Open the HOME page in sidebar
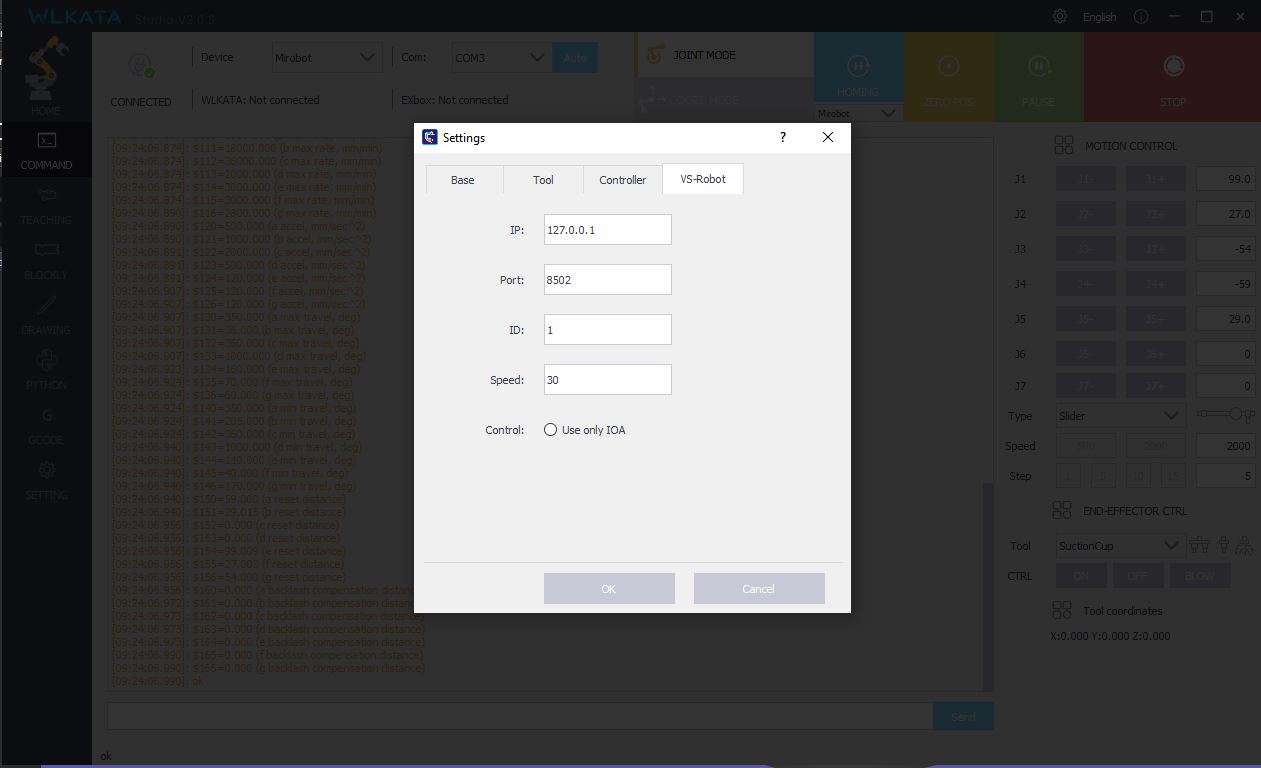This screenshot has height=768, width=1261. (x=46, y=77)
